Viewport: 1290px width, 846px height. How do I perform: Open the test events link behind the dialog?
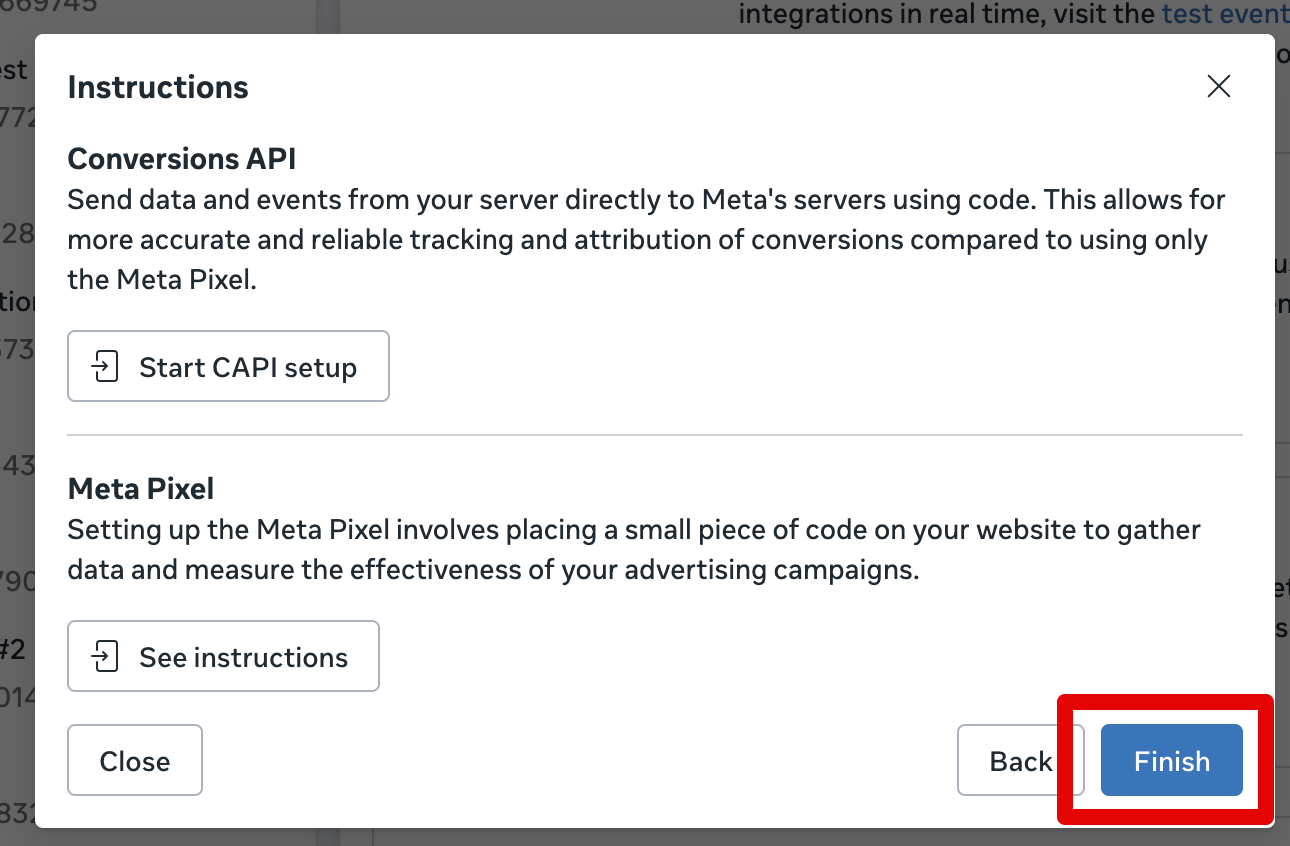coord(1225,14)
